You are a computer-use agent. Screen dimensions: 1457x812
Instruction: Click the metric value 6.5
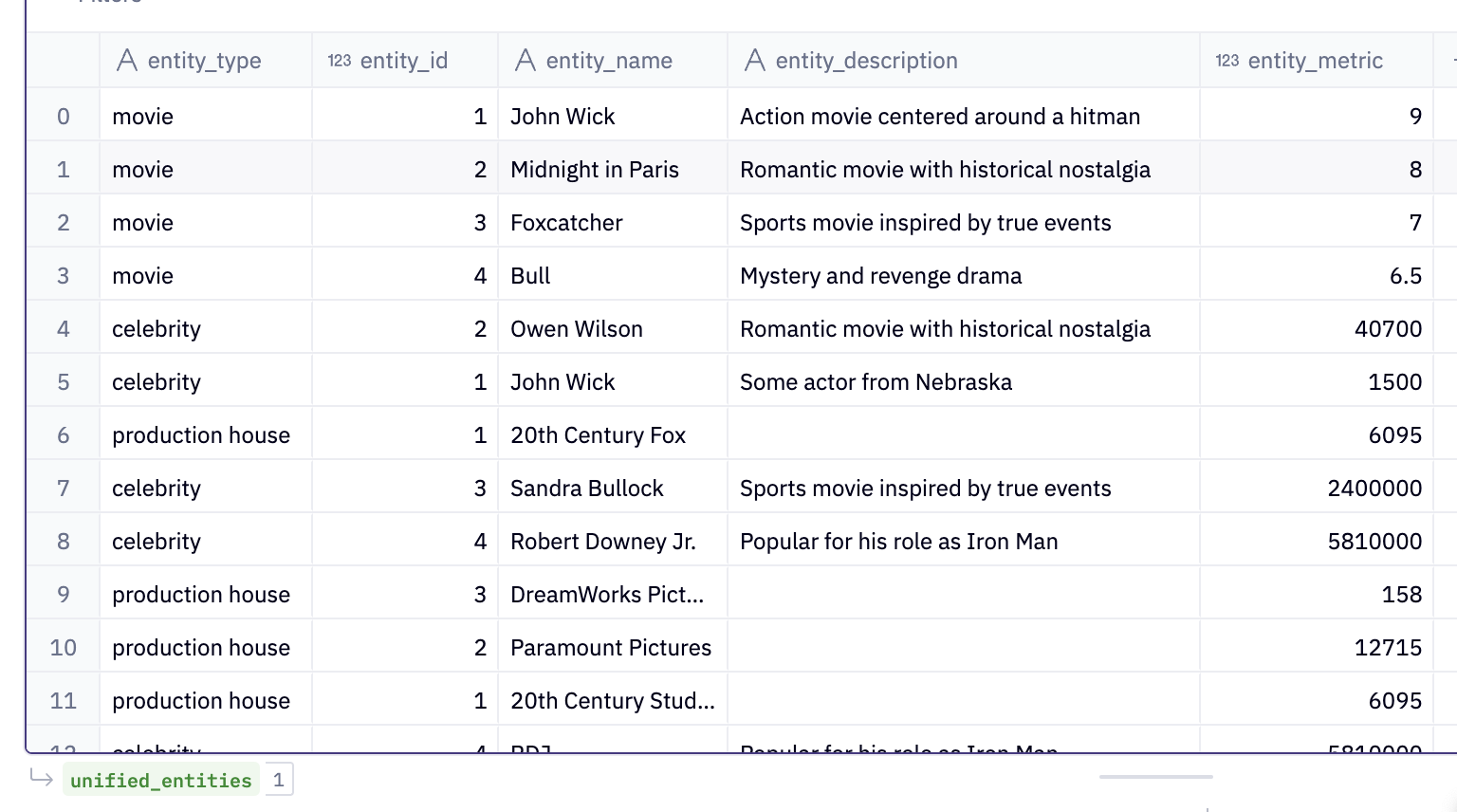[x=1406, y=276]
